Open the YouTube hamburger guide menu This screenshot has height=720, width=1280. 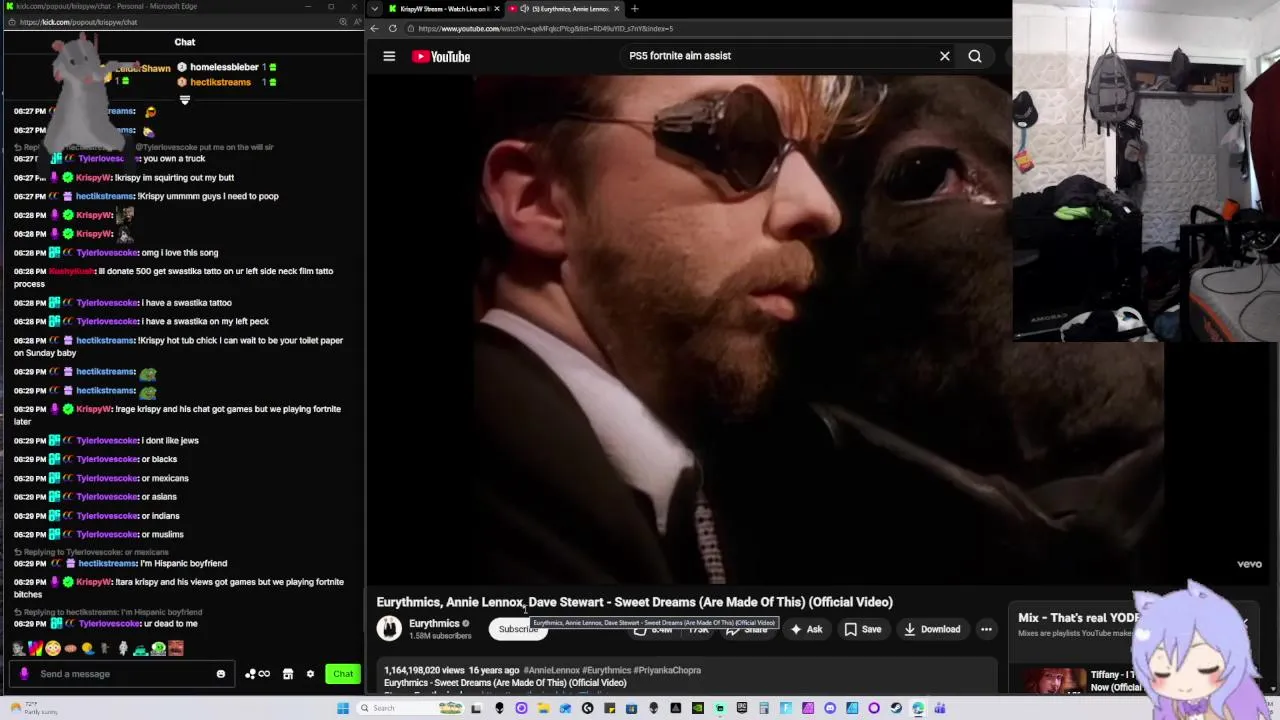tap(389, 57)
